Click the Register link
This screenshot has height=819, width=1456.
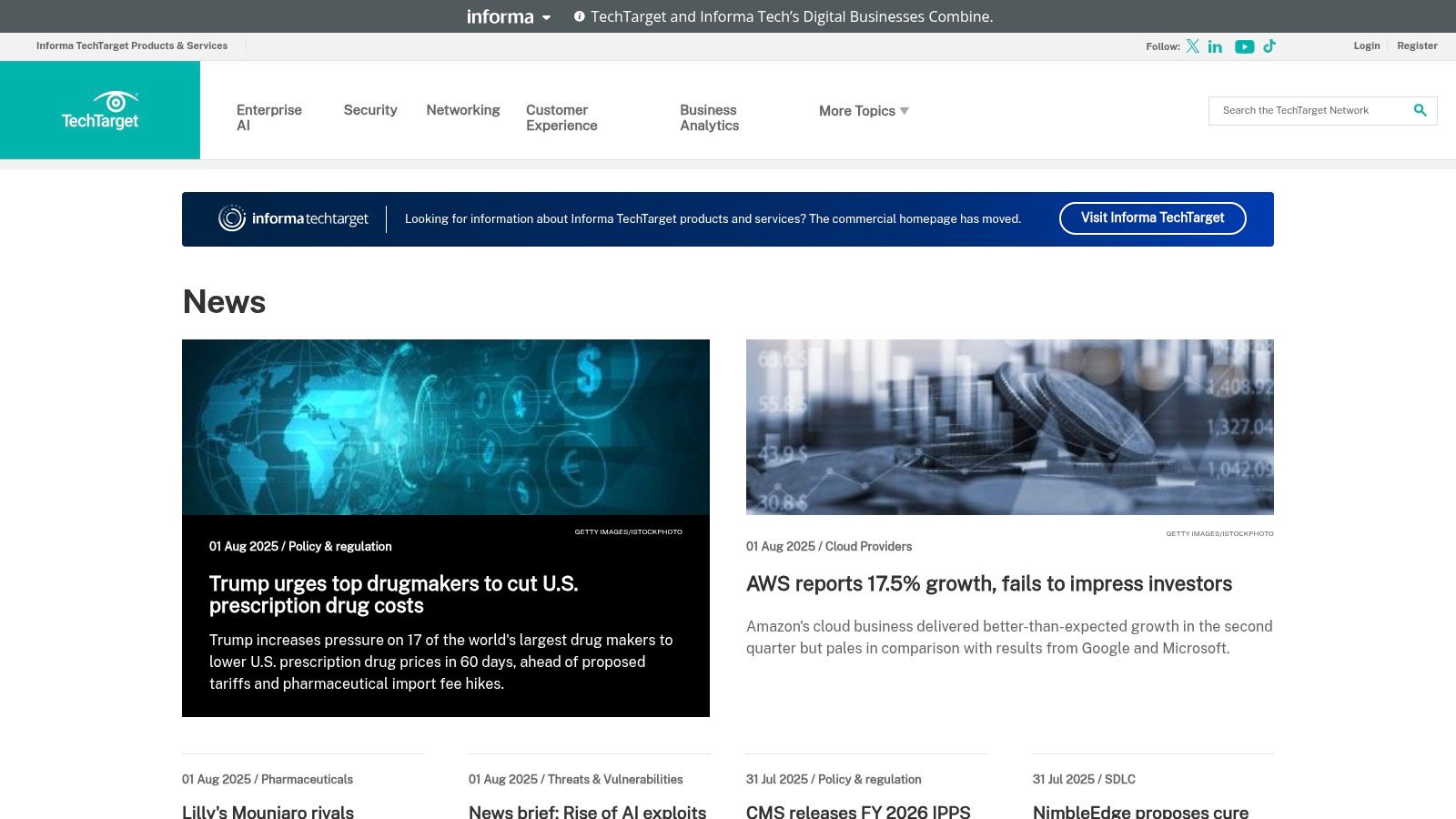click(1417, 45)
